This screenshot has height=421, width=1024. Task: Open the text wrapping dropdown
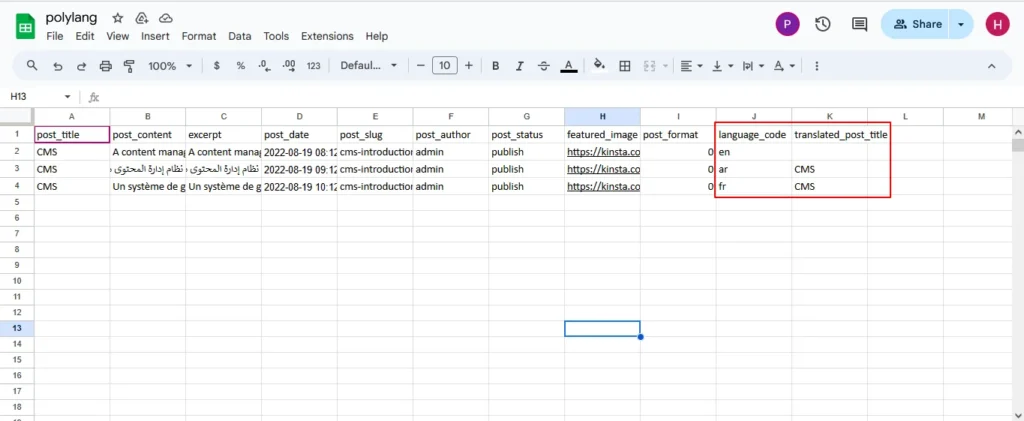(x=753, y=66)
